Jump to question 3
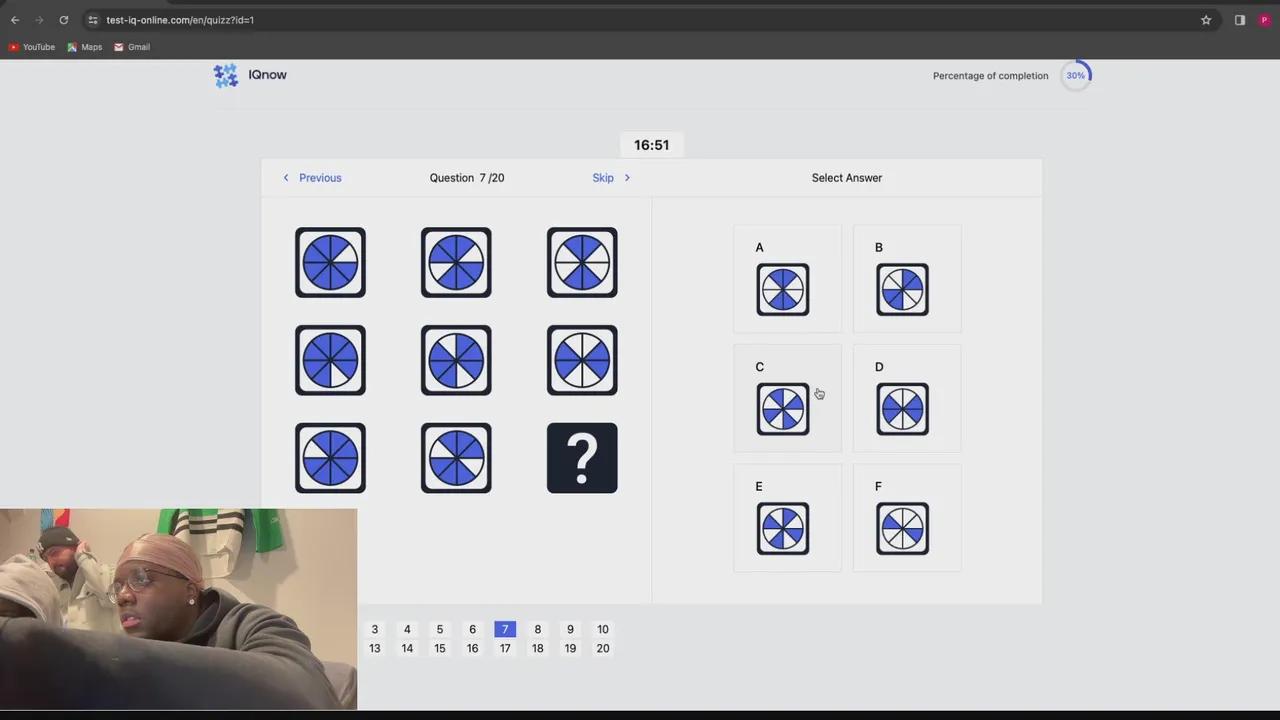Screen dimensions: 1280x720 375,629
